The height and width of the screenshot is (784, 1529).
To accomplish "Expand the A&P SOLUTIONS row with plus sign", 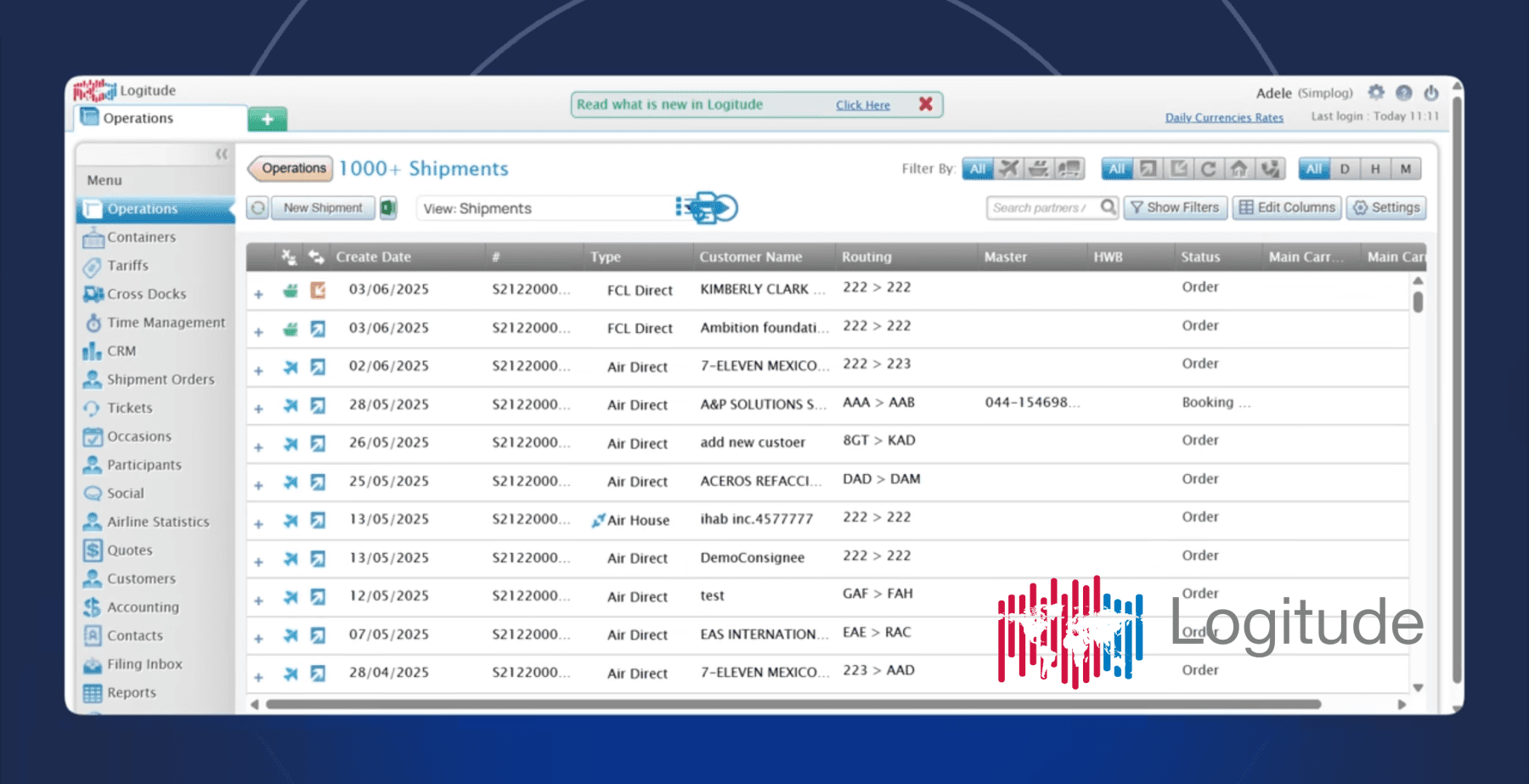I will [x=259, y=407].
